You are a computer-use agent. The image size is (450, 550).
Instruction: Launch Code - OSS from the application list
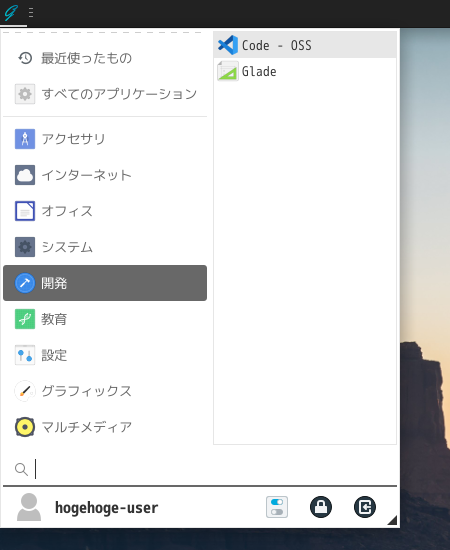click(305, 45)
